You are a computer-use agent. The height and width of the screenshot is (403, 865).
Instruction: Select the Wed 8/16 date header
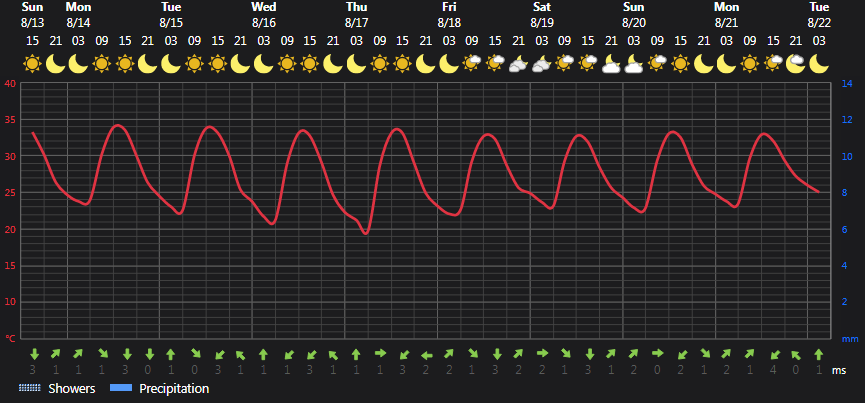pyautogui.click(x=264, y=15)
